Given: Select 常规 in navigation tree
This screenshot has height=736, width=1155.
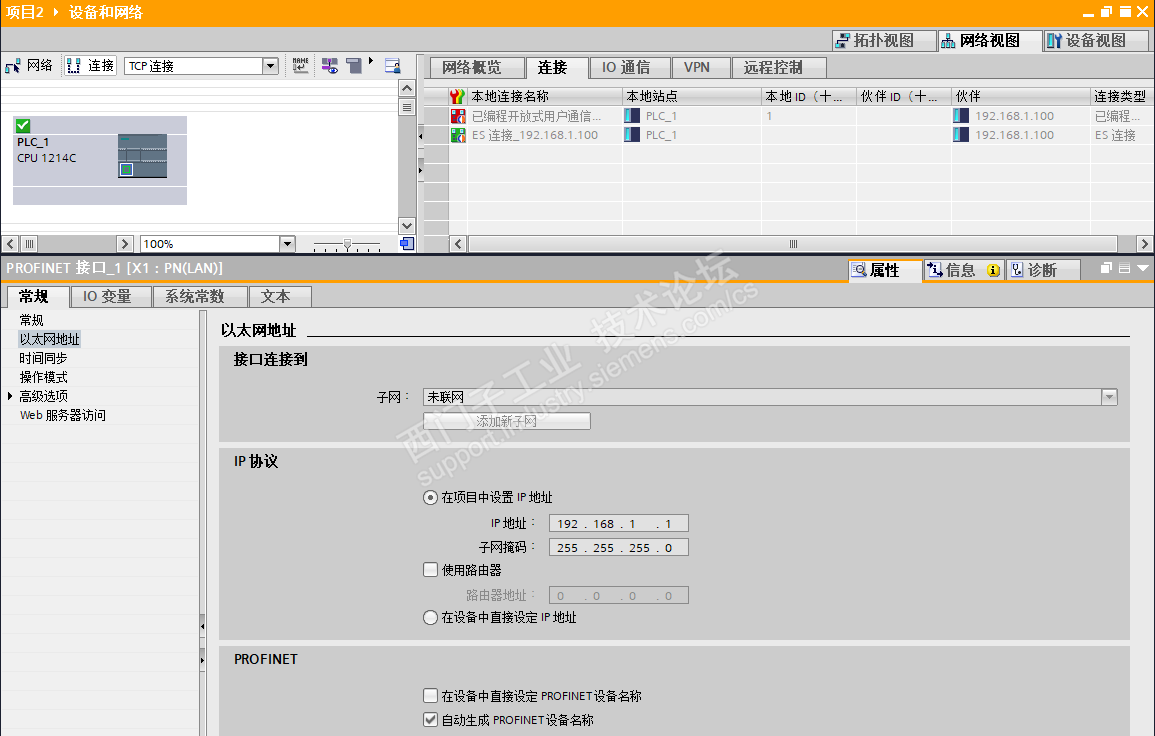Looking at the screenshot, I should point(31,320).
